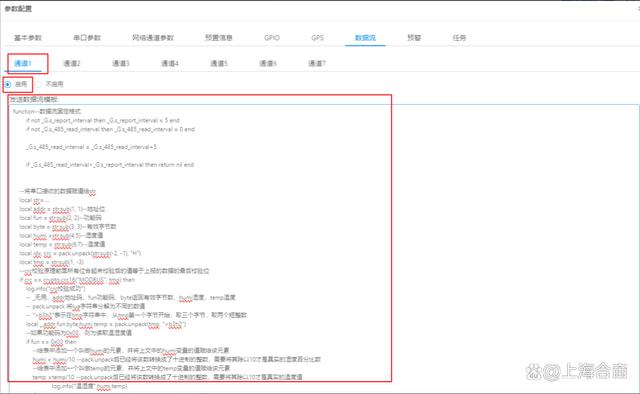This screenshot has height=394, width=640.
Task: Select the 通道5 sub-tab
Action: coord(219,63)
